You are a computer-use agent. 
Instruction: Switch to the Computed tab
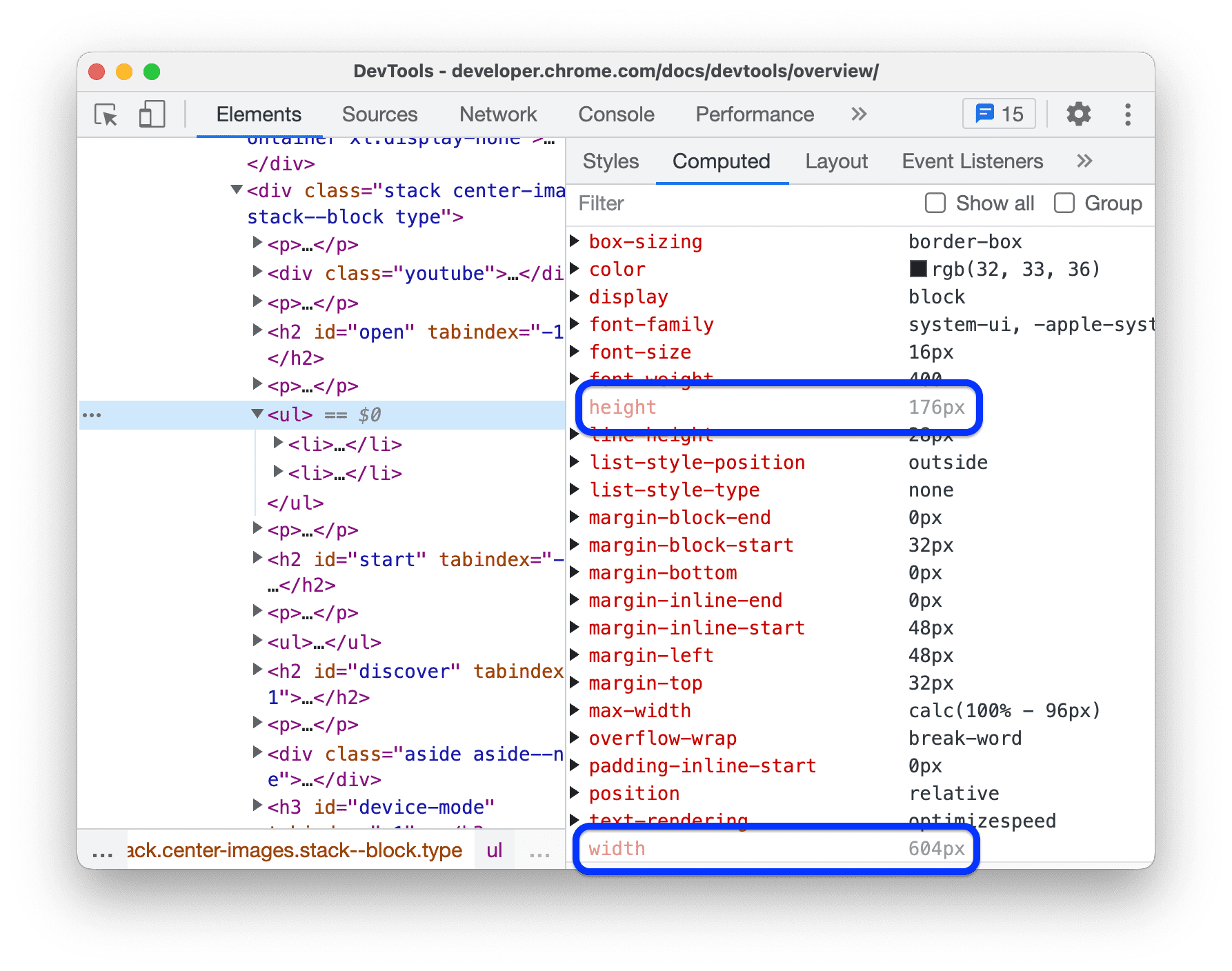point(722,161)
